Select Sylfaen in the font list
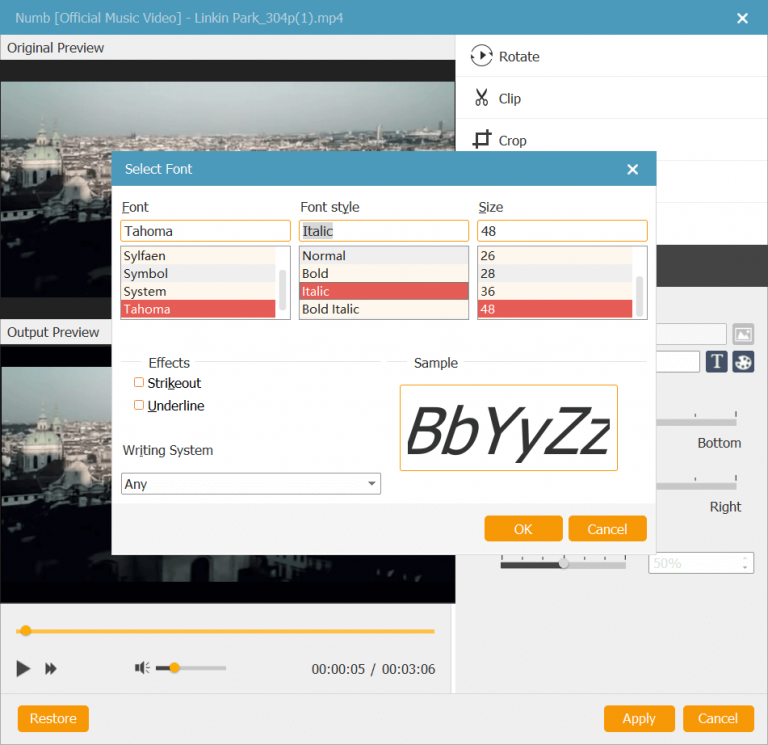The image size is (768, 745). pyautogui.click(x=198, y=256)
